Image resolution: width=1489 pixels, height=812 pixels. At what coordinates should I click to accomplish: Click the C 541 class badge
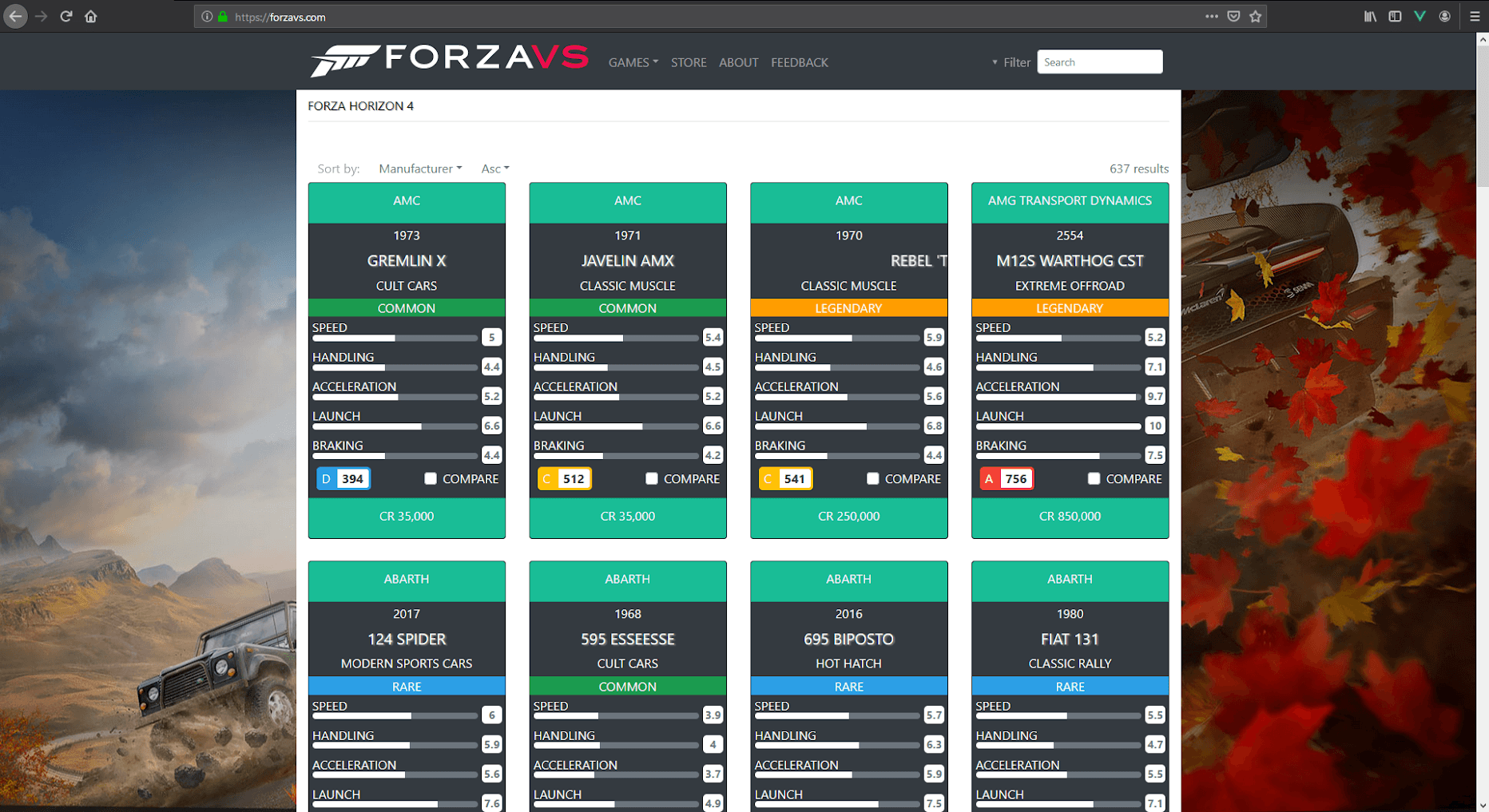coord(785,479)
